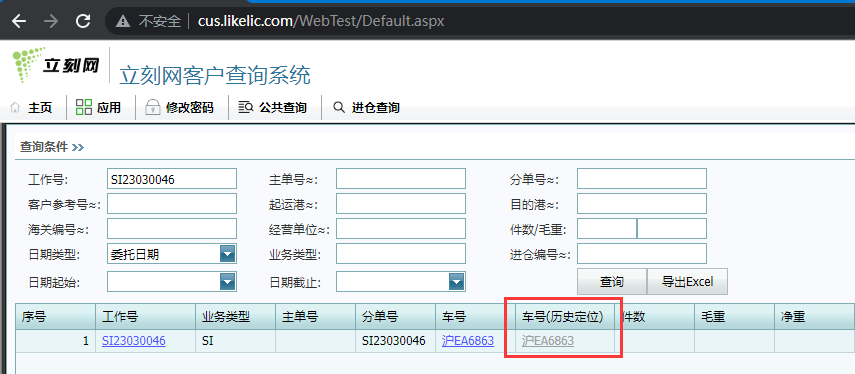Open the 进仓查询 menu item

[375, 108]
